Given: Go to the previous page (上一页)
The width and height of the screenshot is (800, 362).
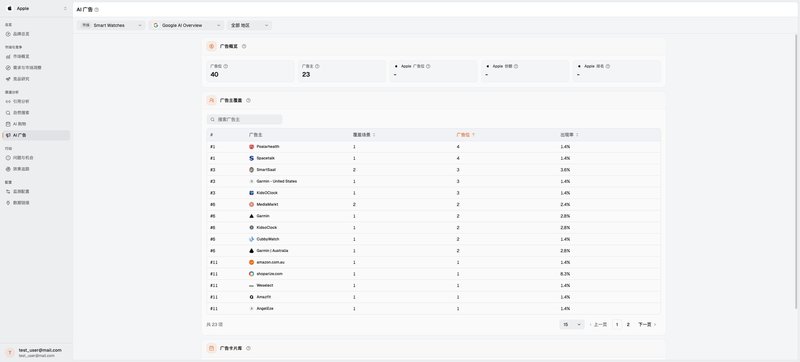Looking at the screenshot, I should point(598,324).
